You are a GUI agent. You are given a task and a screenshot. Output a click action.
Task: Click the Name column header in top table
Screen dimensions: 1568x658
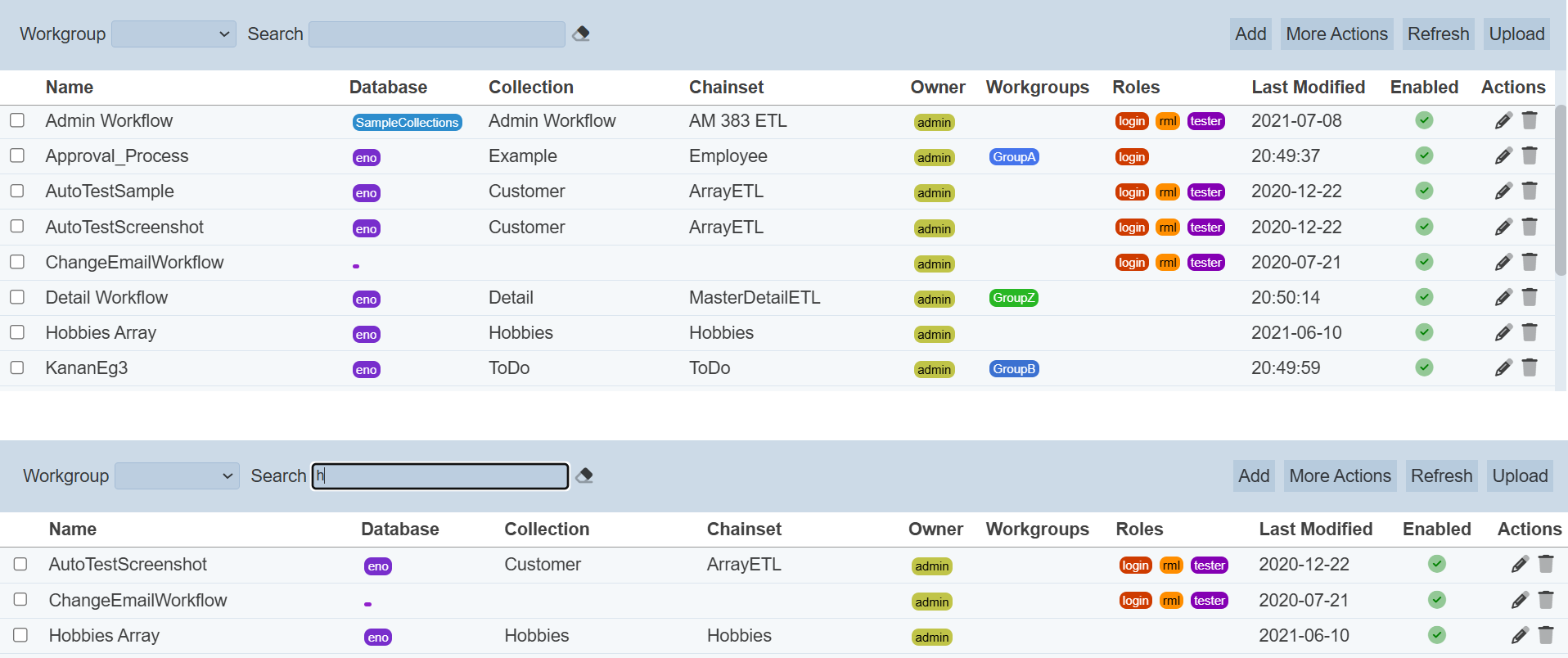(70, 88)
